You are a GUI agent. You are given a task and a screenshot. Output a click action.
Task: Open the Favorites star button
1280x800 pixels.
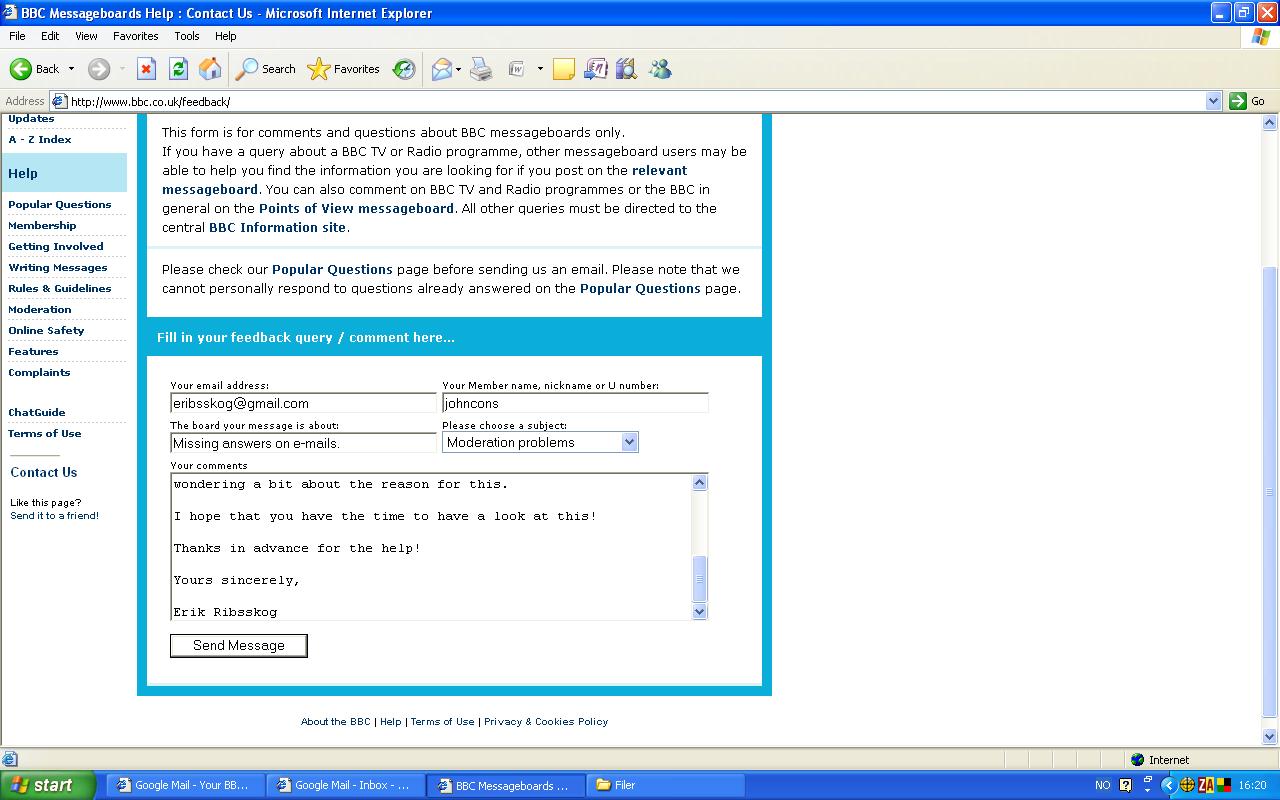coord(344,69)
